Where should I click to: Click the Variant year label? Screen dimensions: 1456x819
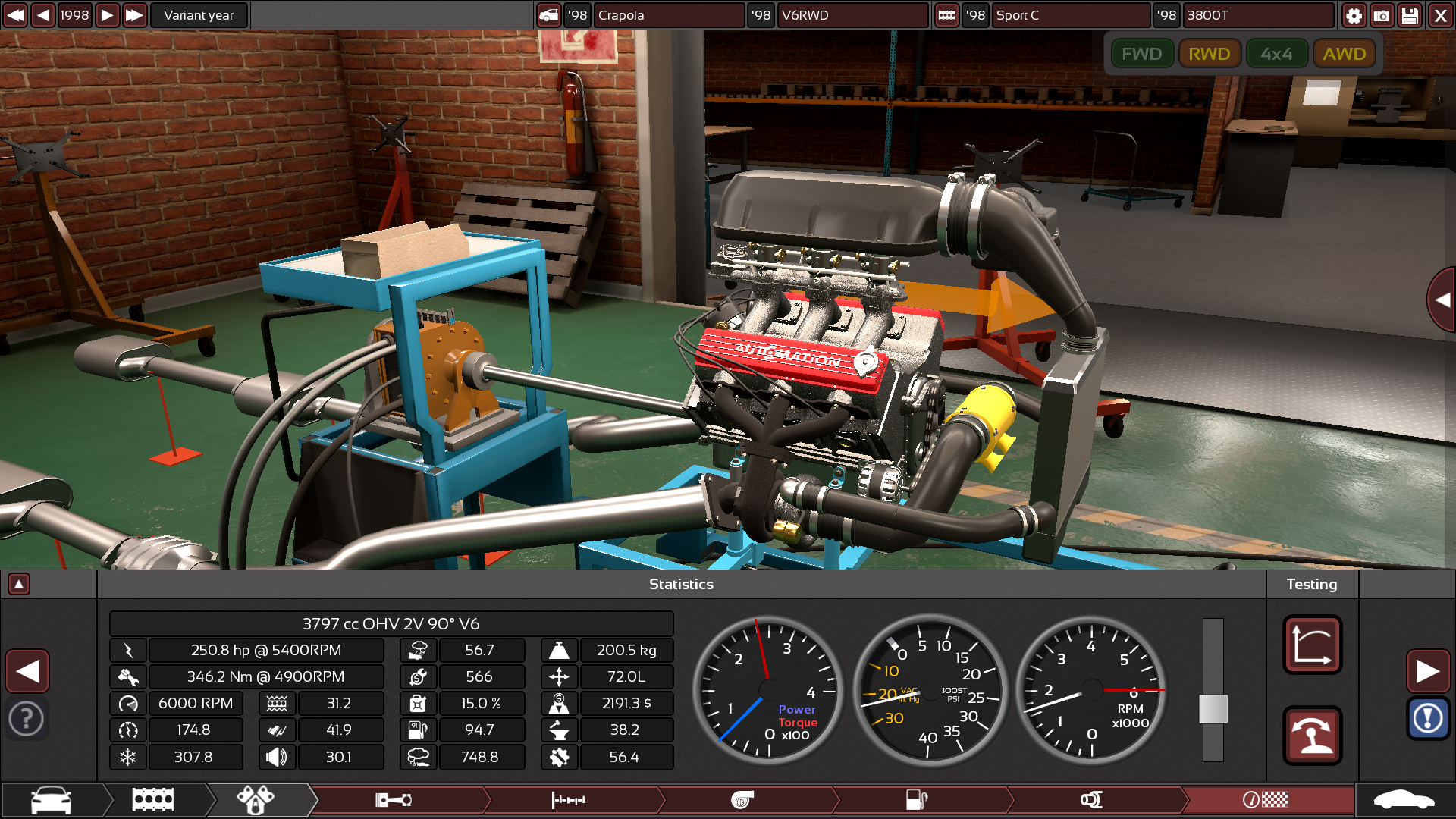pos(199,15)
